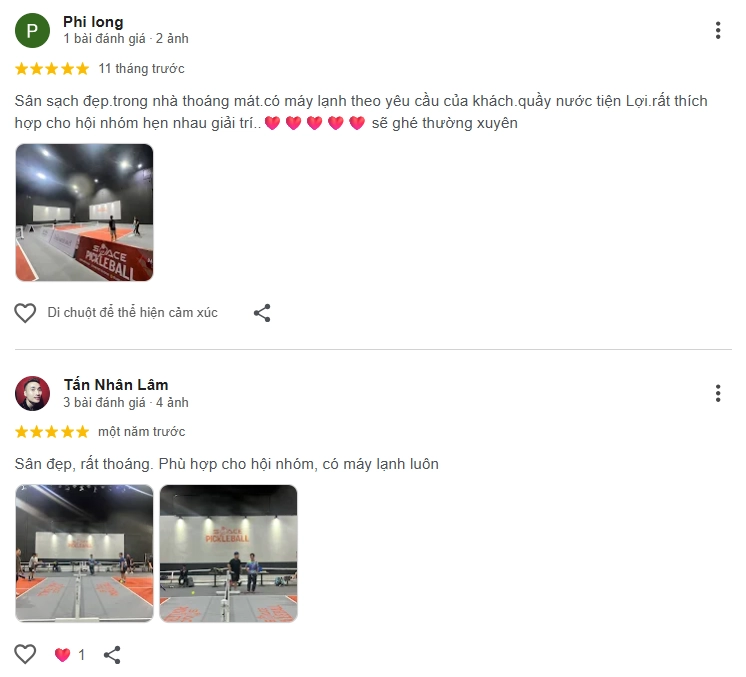Click "3 bài đánh giá · 4 ảnh" under Tấn Nhân Lâm
This screenshot has height=677, width=746.
(x=126, y=402)
